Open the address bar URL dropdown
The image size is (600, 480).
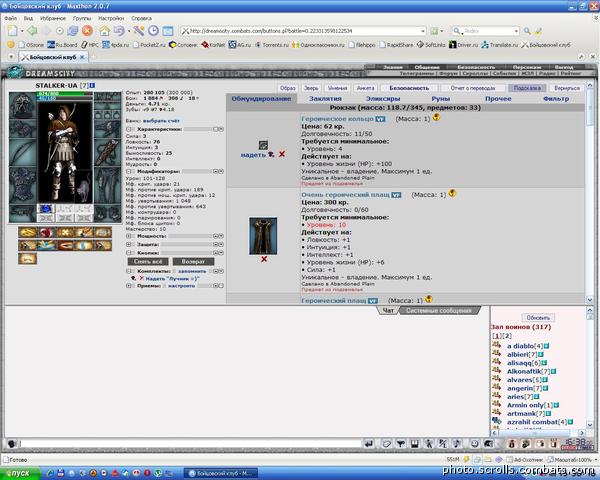coord(423,31)
